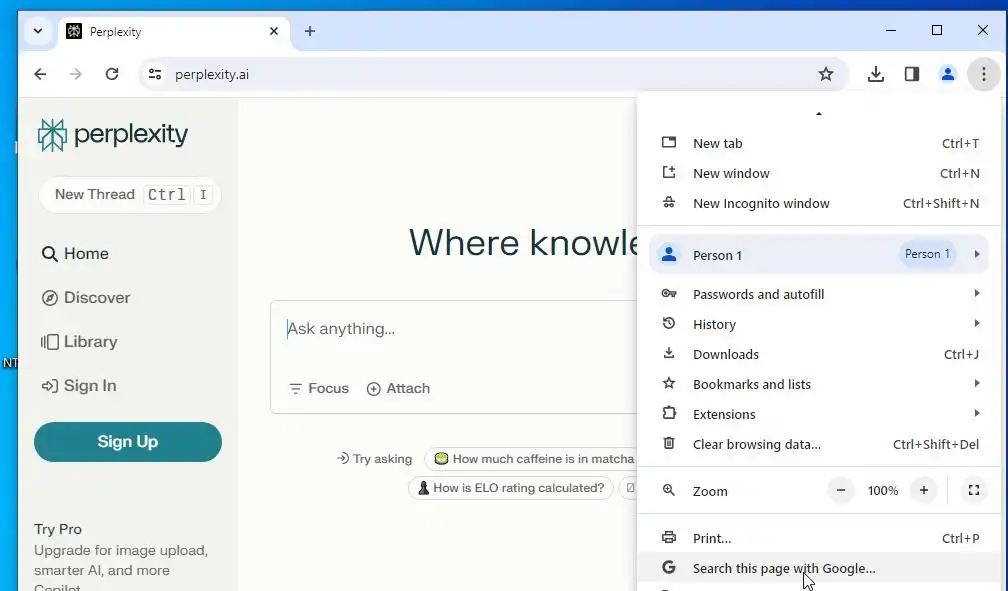Reload the perplexity.ai page
Viewport: 1008px width, 591px height.
112,74
